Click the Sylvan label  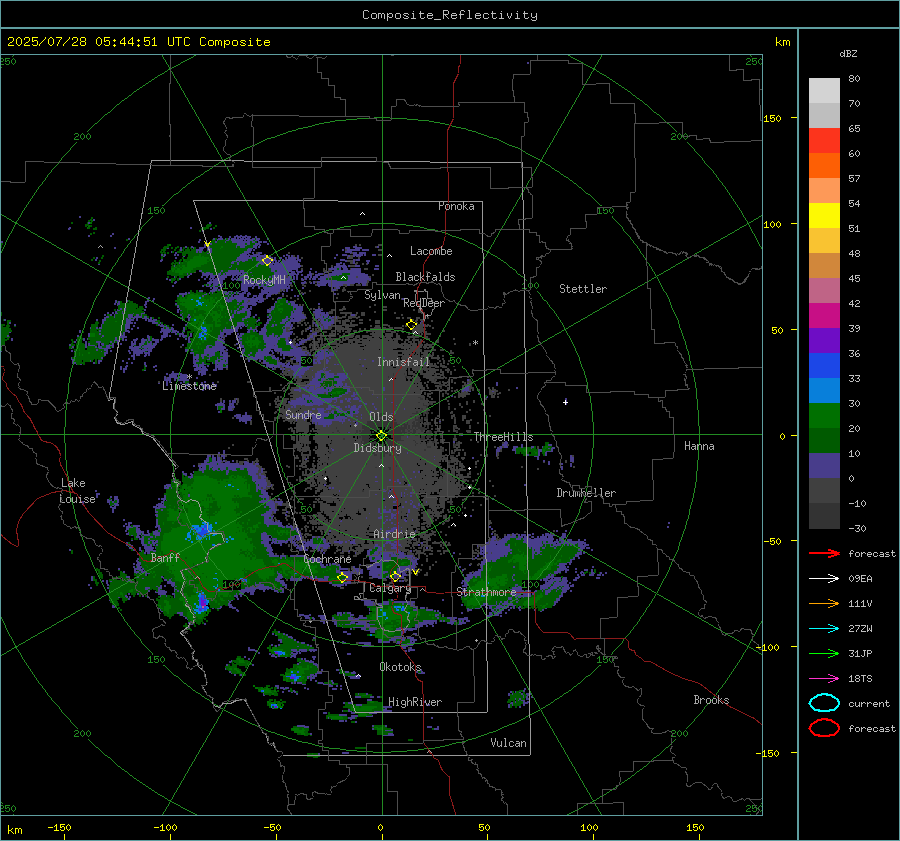(382, 295)
